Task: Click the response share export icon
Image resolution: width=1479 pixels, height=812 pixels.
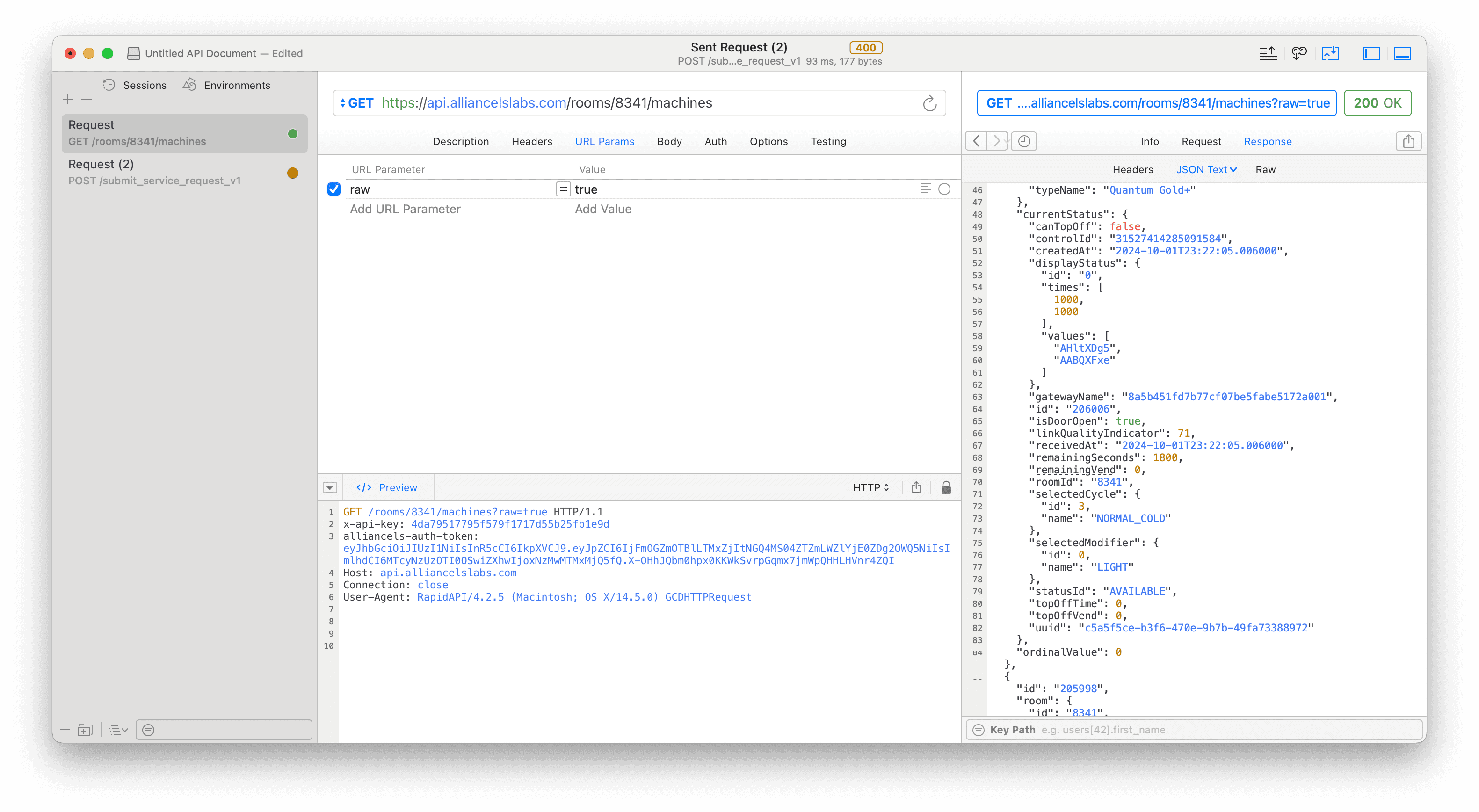Action: click(1408, 141)
